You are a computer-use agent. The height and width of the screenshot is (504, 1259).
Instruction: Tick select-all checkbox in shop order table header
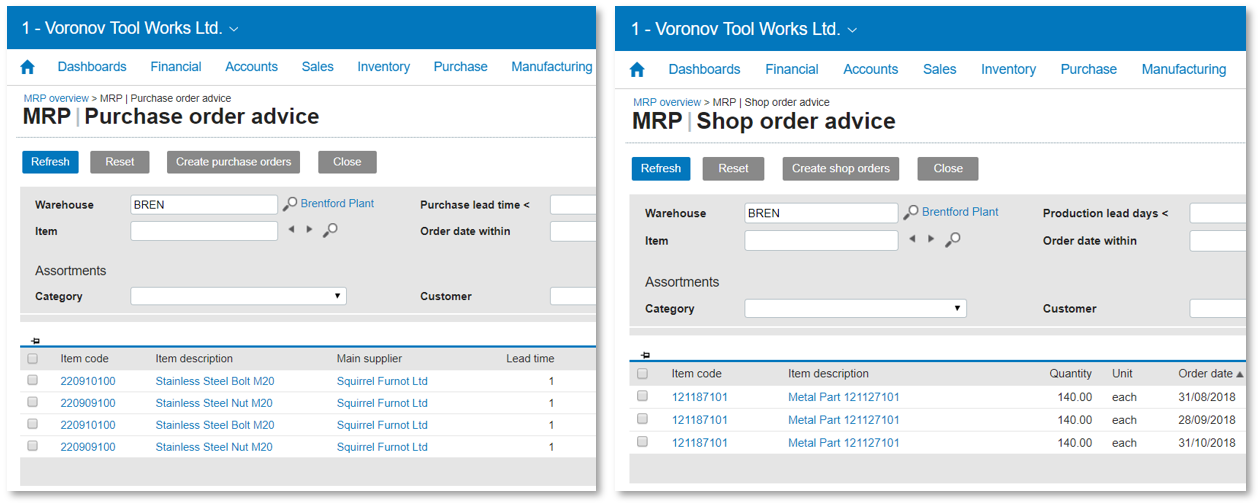point(642,374)
